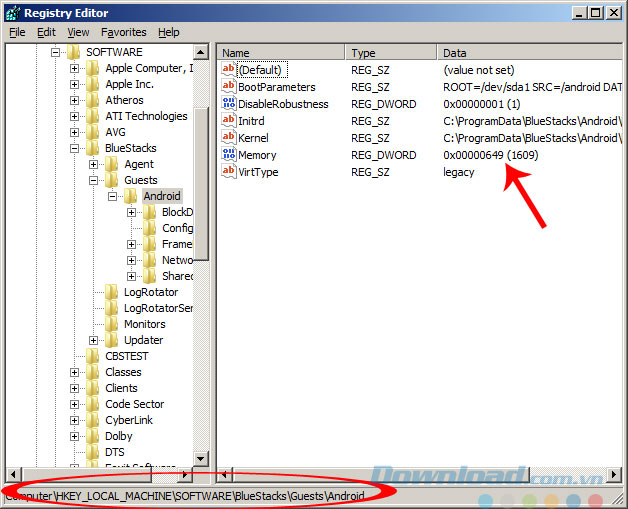
Task: Collapse the BlueStacks key
Action: 74,148
